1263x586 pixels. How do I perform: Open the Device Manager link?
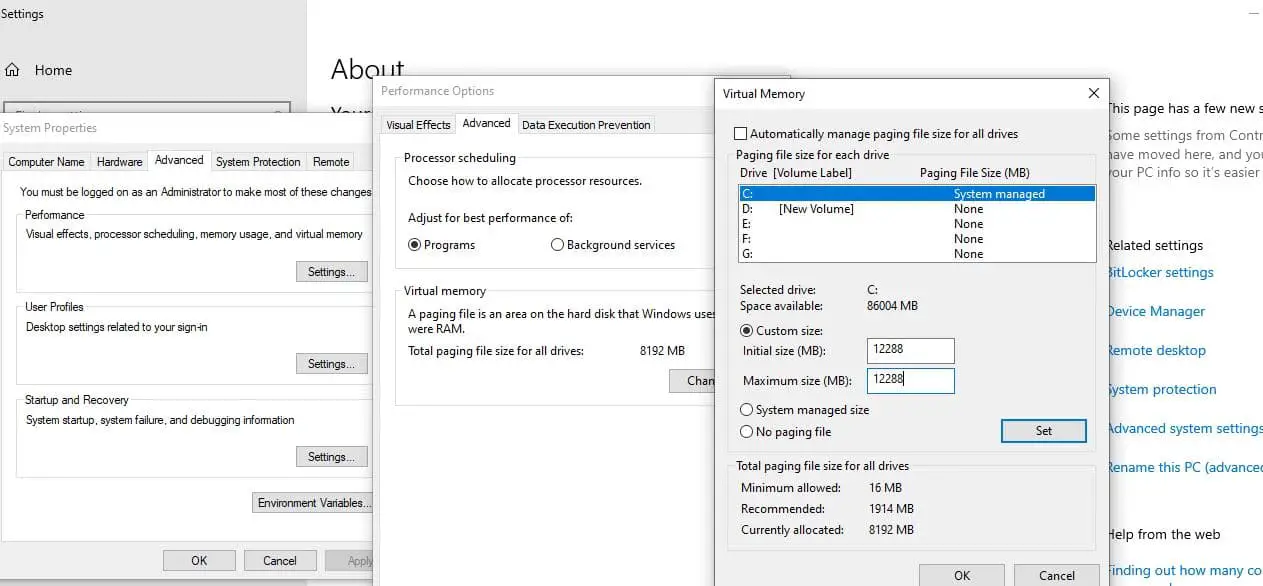coord(1156,311)
